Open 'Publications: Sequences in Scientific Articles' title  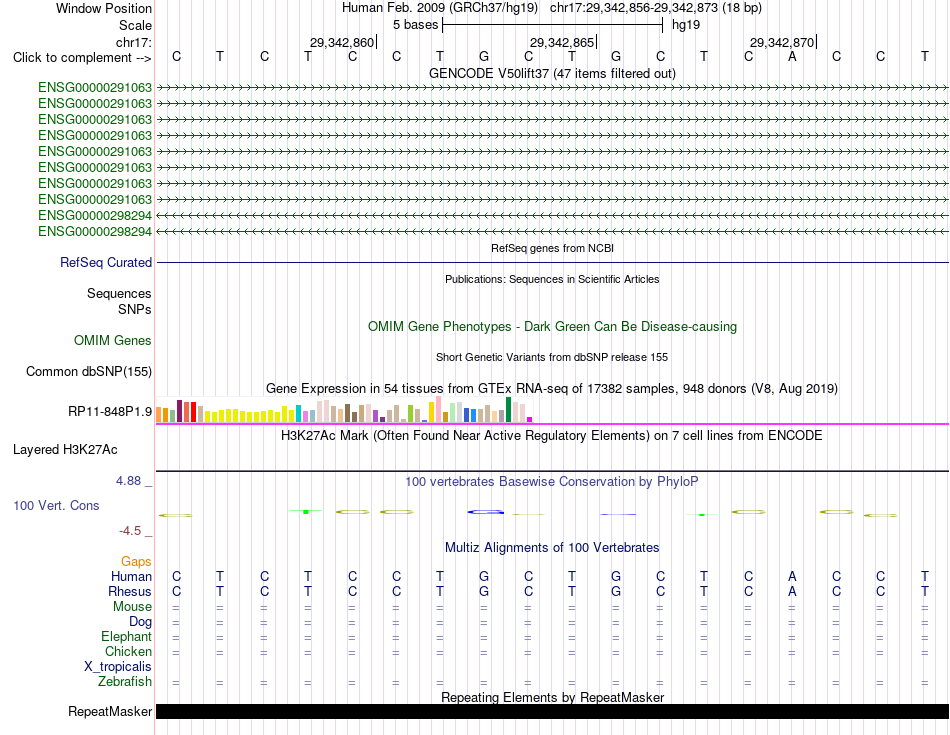(552, 279)
